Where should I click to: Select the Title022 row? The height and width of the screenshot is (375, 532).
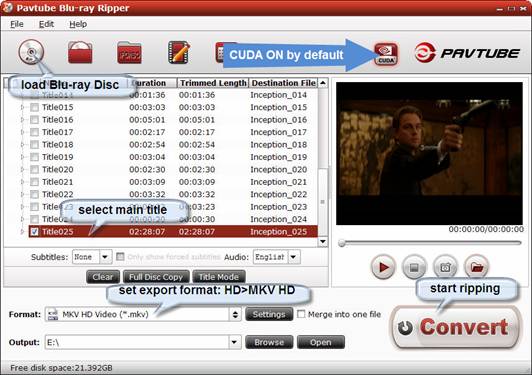(x=173, y=194)
